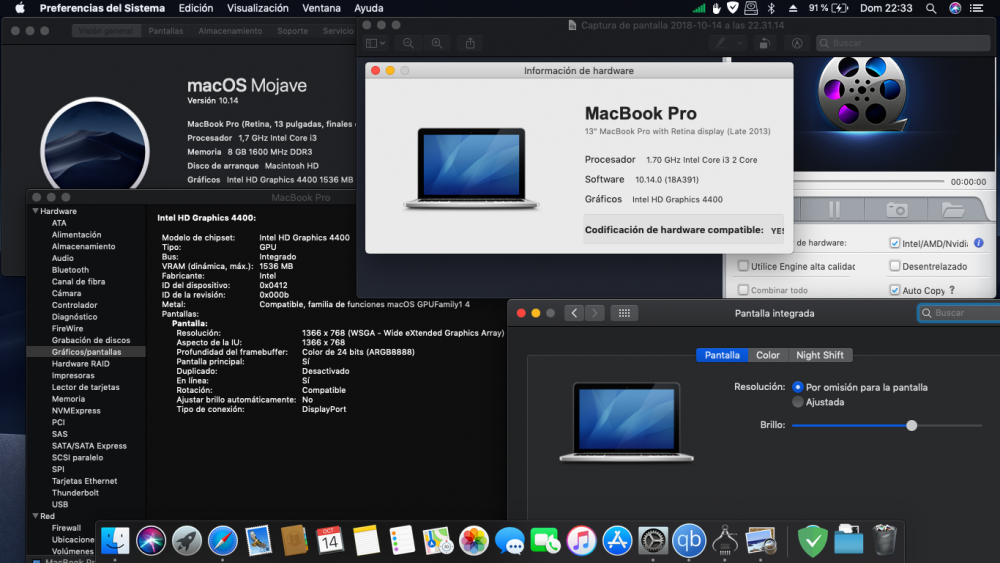Image resolution: width=1000 pixels, height=563 pixels.
Task: Select Ajustada resolution radio button
Action: pyautogui.click(x=798, y=402)
